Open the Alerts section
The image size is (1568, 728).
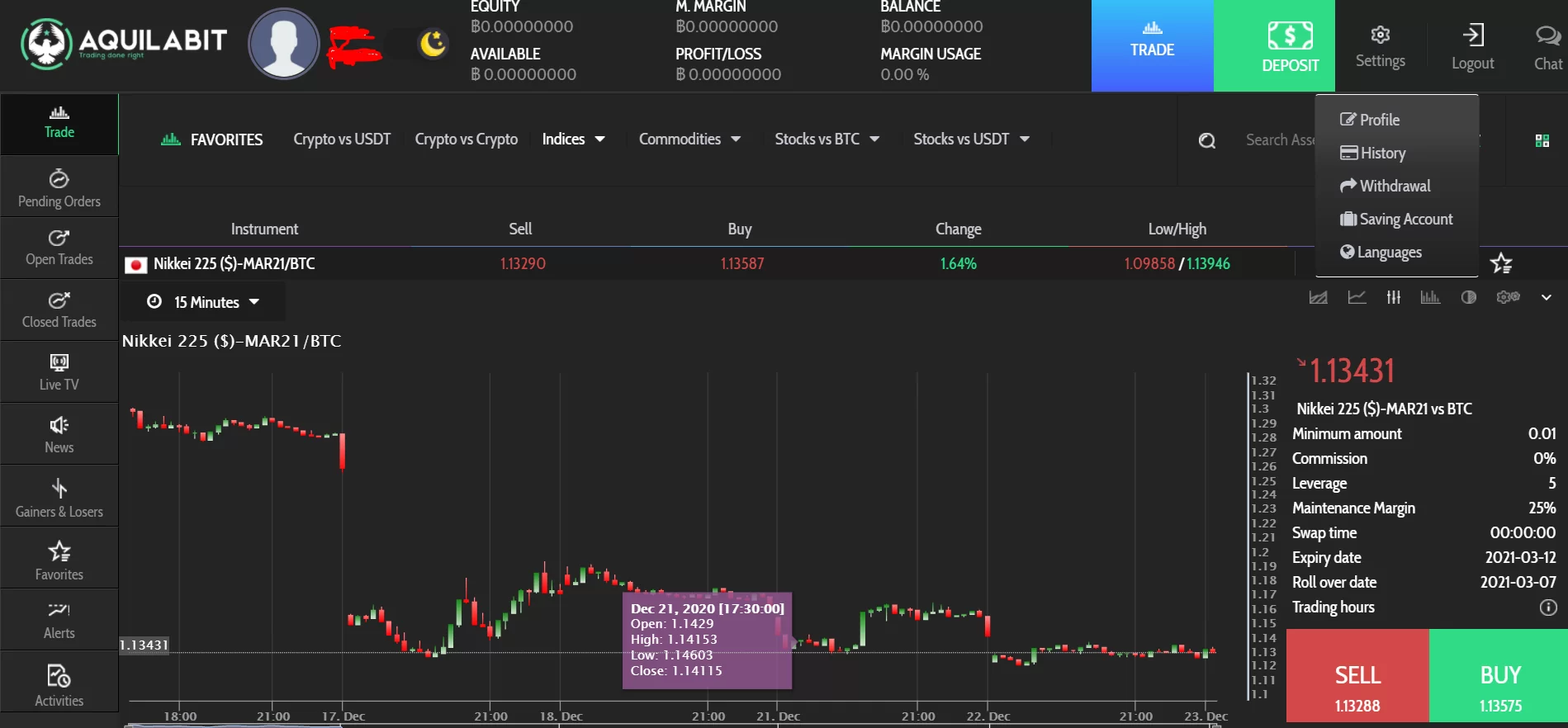pyautogui.click(x=59, y=620)
